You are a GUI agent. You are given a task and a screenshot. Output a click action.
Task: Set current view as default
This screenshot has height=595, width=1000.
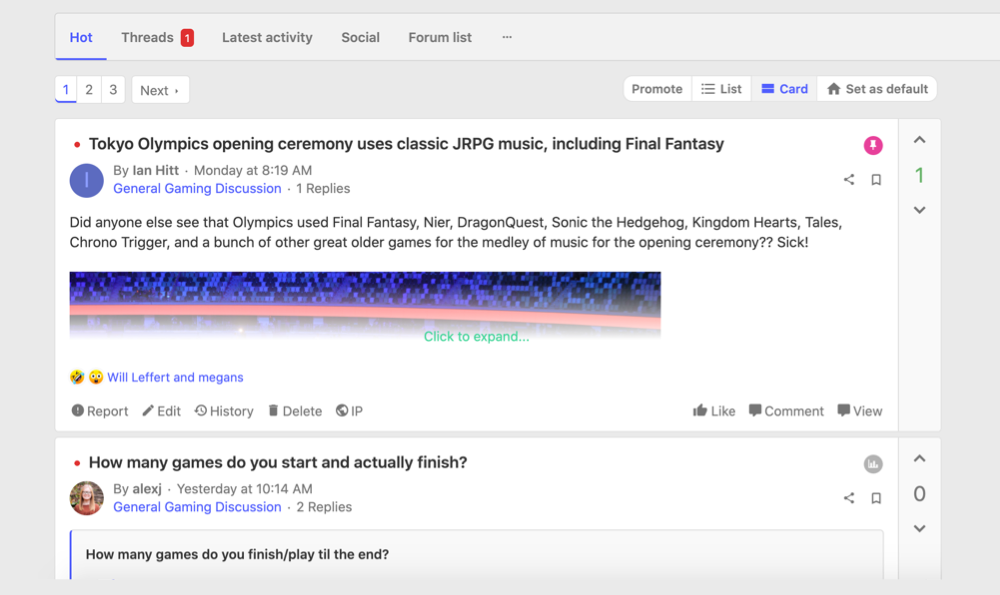tap(877, 89)
